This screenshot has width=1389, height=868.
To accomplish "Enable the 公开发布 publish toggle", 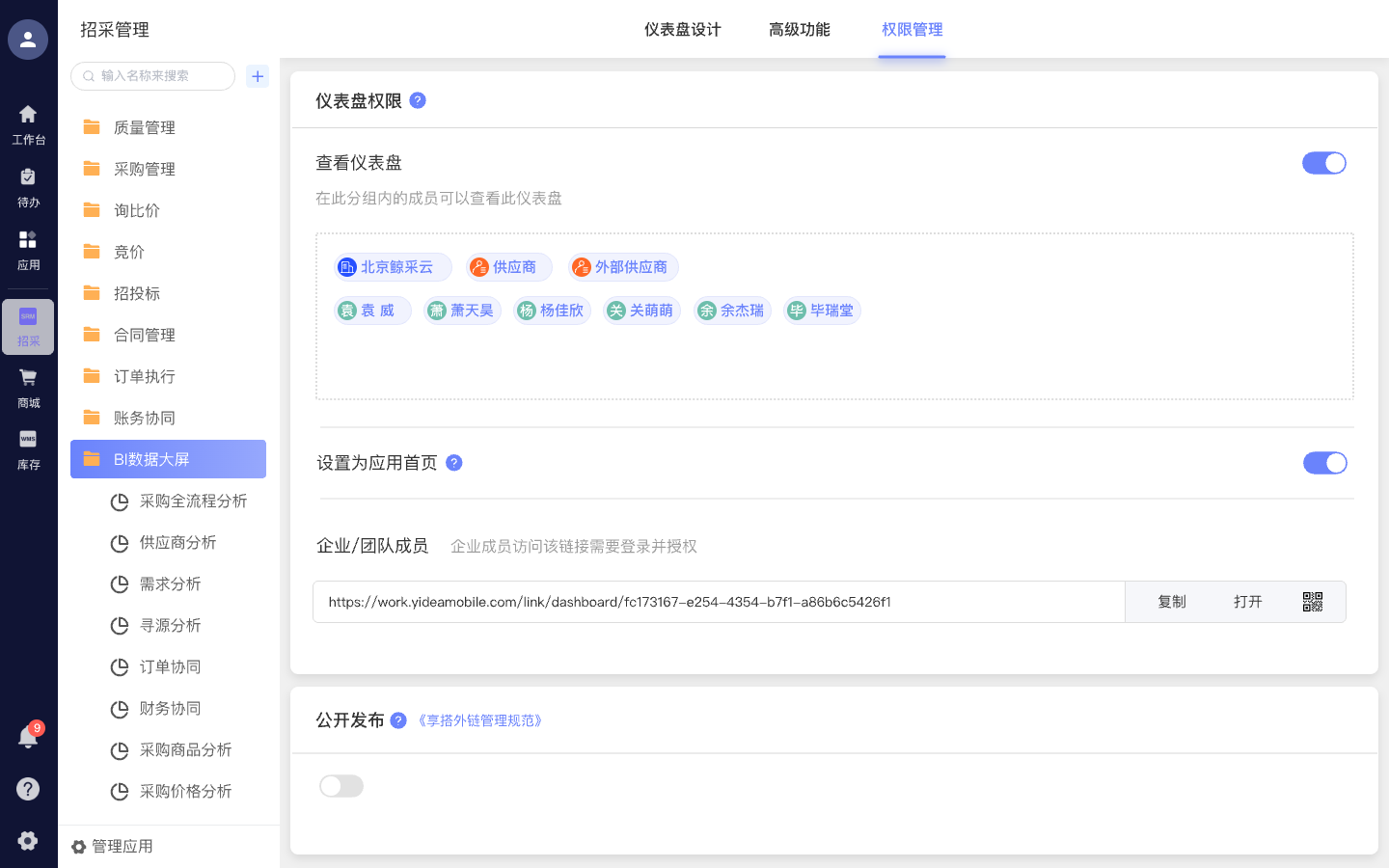I will tap(341, 786).
